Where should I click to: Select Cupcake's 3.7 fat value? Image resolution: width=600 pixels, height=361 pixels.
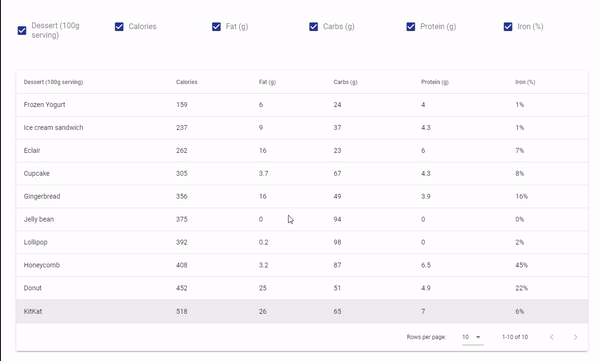tap(263, 173)
